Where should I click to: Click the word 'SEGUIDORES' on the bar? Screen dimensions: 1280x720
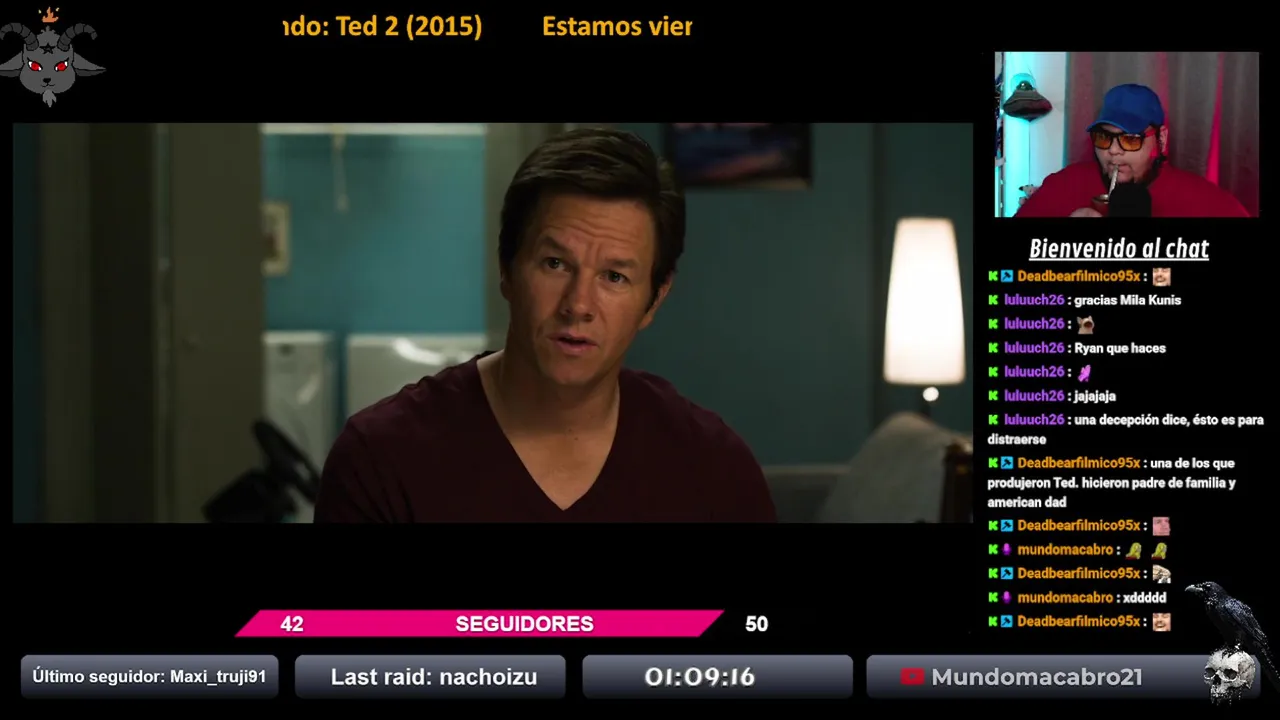[524, 624]
